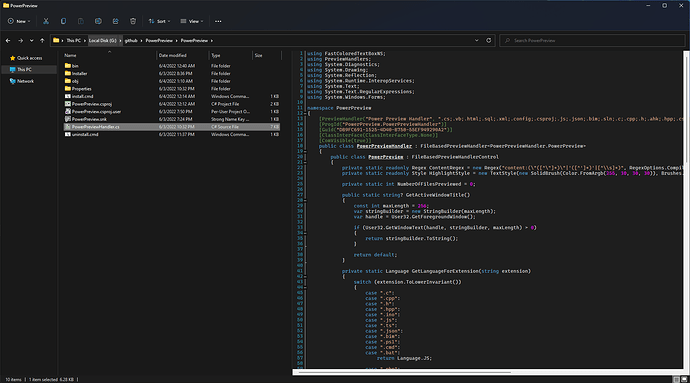Sort by Date modified column header
The height and width of the screenshot is (383, 690).
183,55
